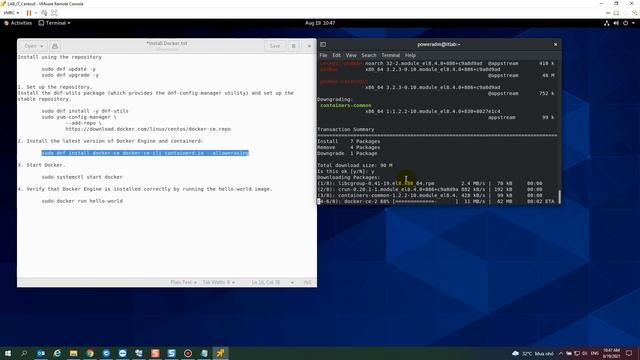Show hidden system tray icons

[x=561, y=353]
